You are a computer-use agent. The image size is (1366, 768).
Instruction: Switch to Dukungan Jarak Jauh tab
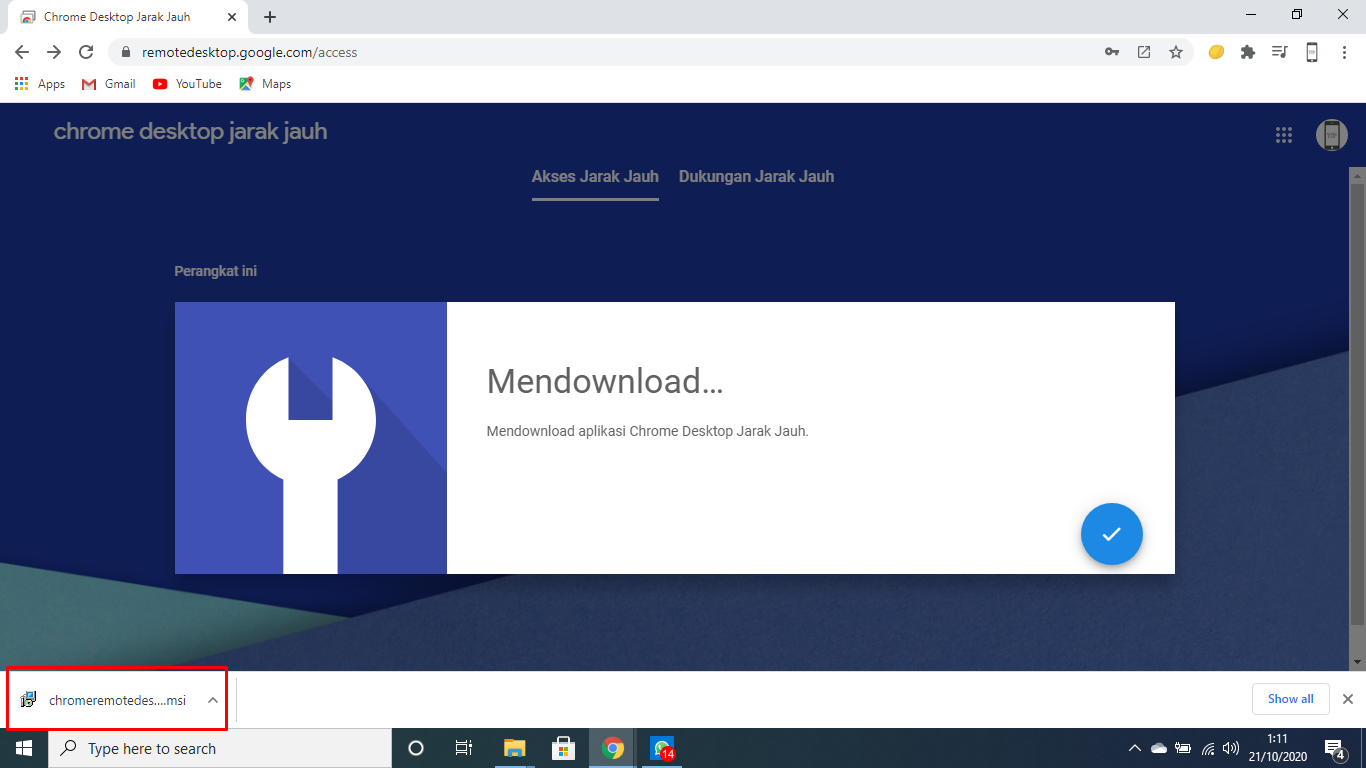click(x=756, y=177)
